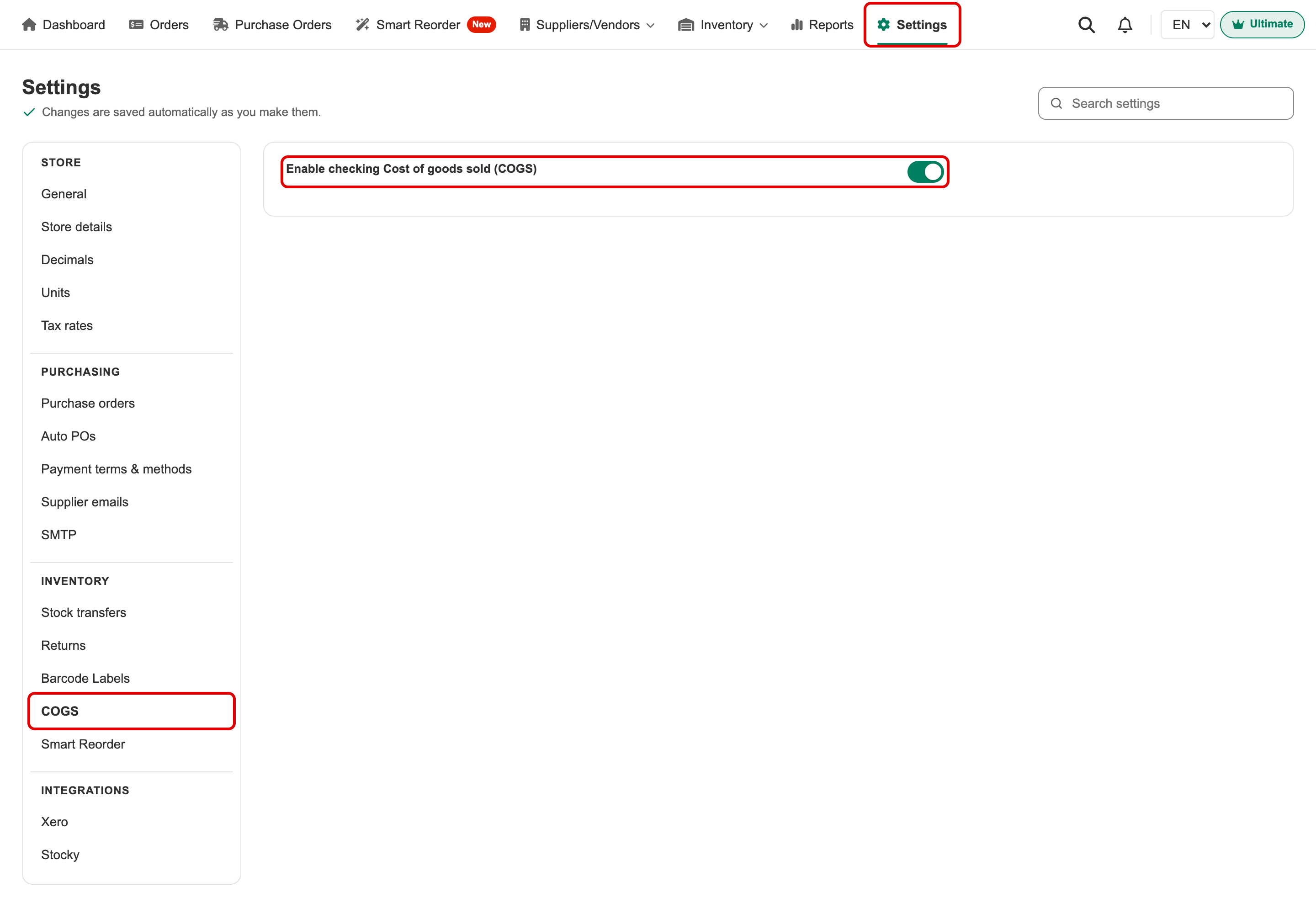Open Units settings
This screenshot has height=914, width=1316.
click(x=56, y=292)
